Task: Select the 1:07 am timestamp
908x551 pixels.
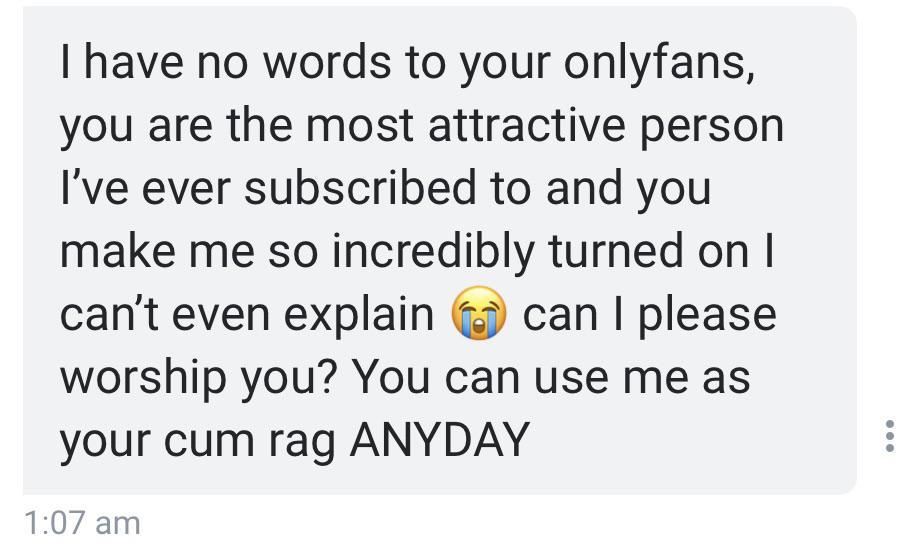Action: [x=82, y=522]
